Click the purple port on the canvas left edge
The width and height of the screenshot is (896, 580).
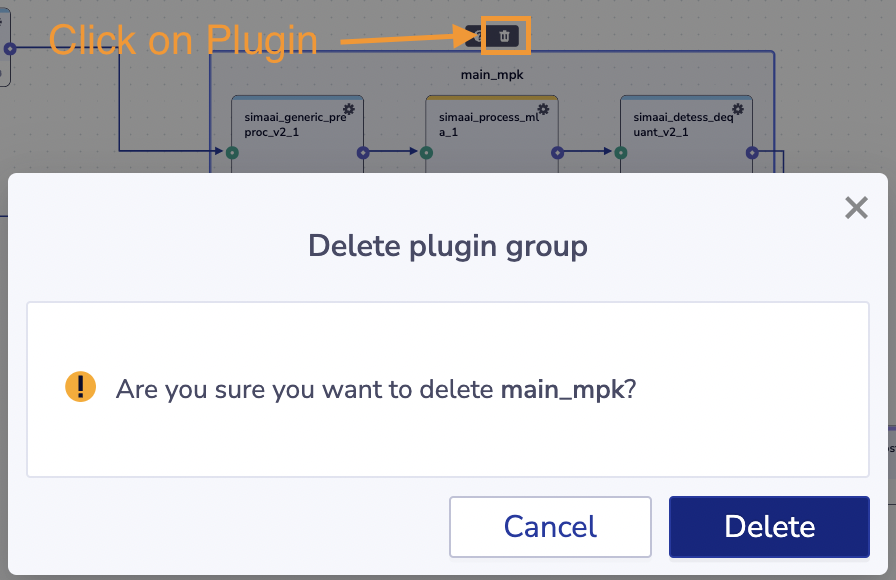(8, 46)
